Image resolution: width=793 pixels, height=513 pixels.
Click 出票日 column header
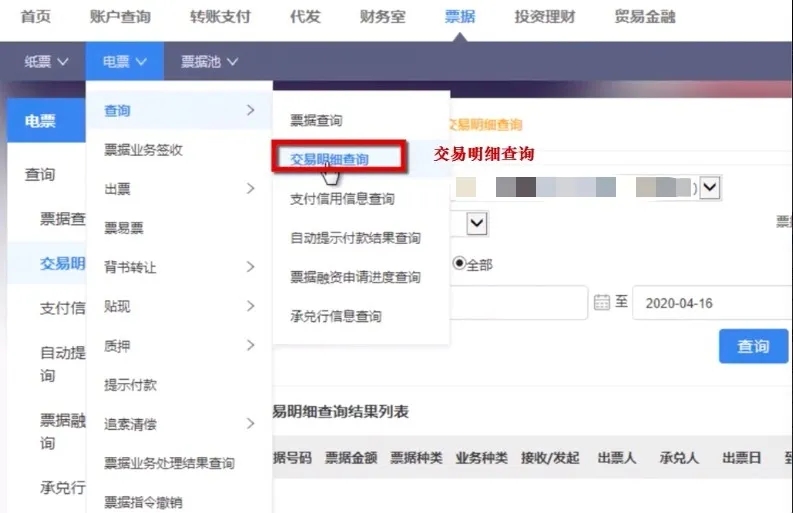pyautogui.click(x=741, y=458)
